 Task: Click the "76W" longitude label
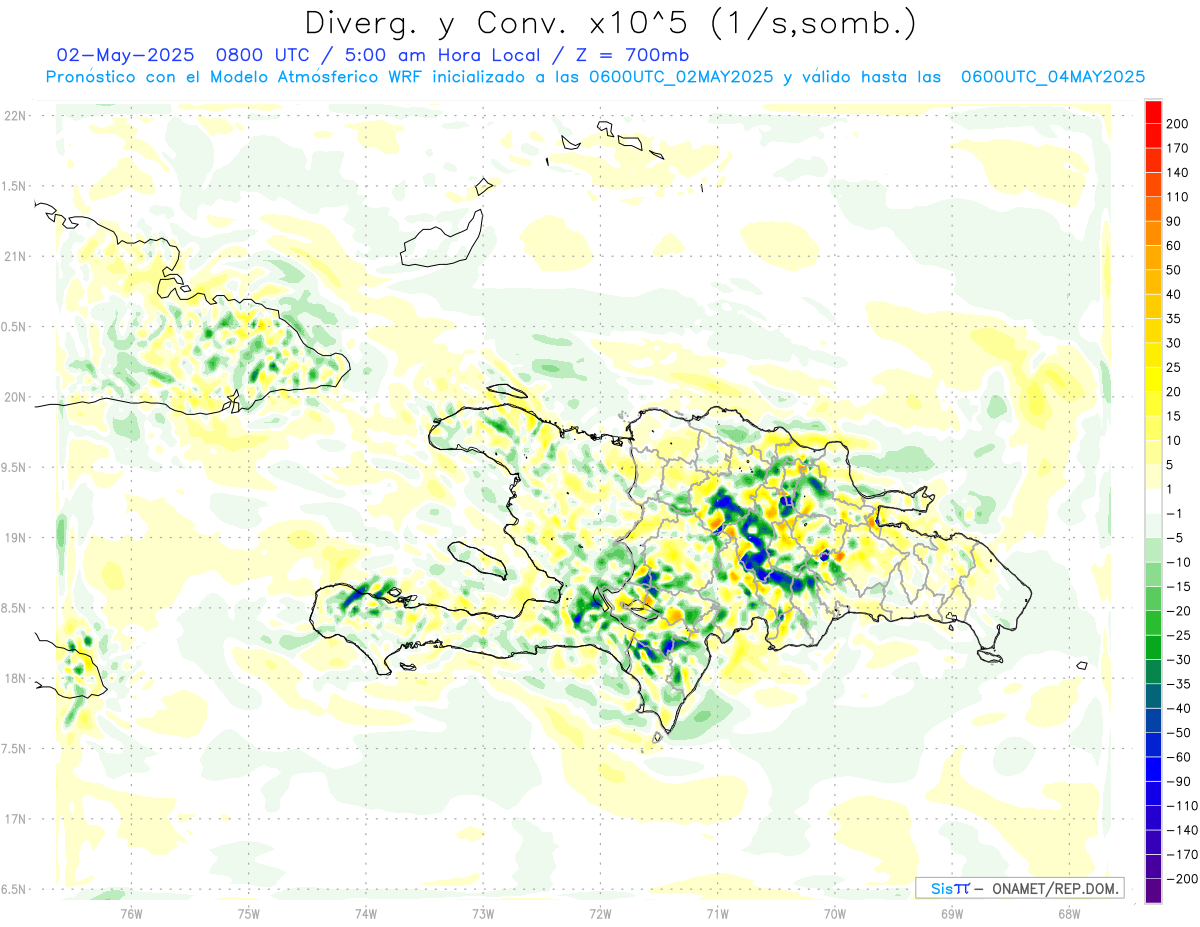pos(131,913)
